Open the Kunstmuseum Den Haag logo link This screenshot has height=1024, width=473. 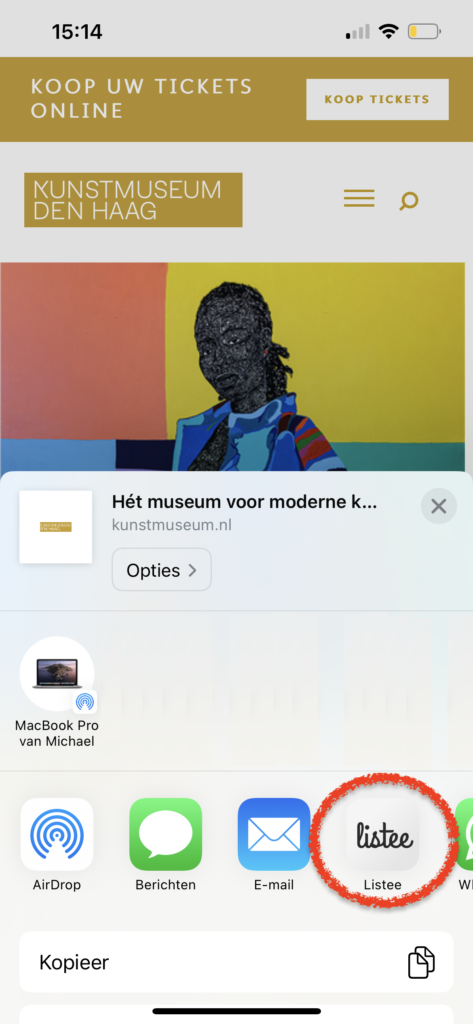point(133,200)
